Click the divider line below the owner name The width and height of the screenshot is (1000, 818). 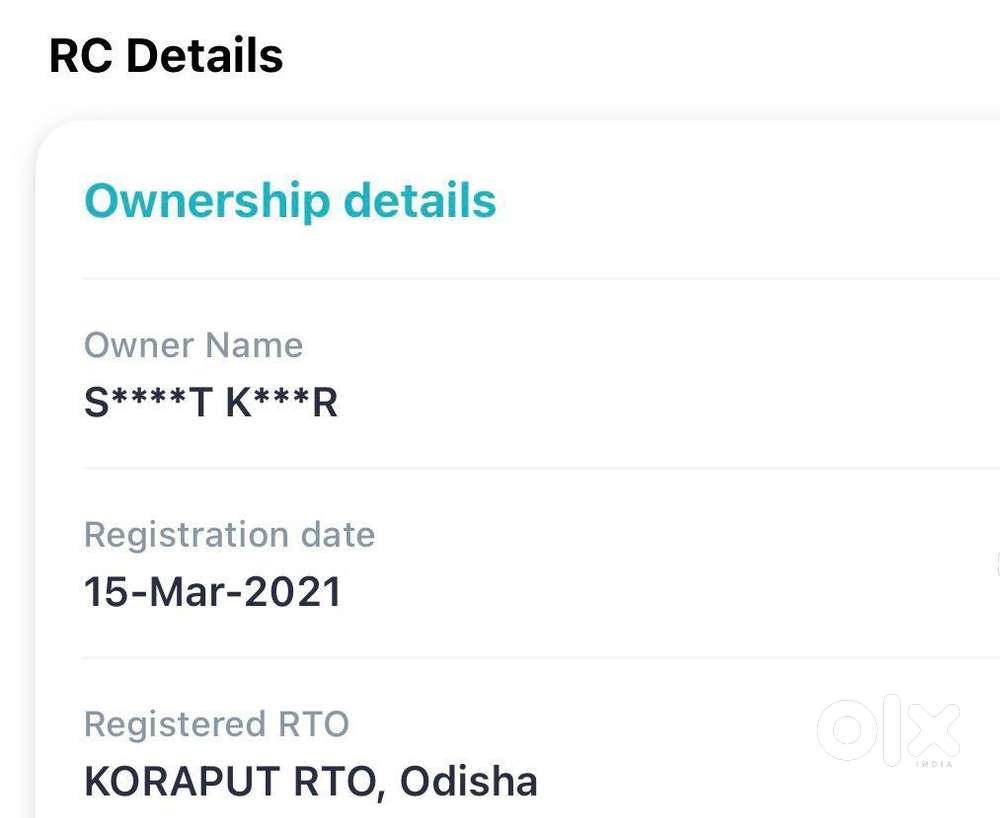tap(540, 467)
